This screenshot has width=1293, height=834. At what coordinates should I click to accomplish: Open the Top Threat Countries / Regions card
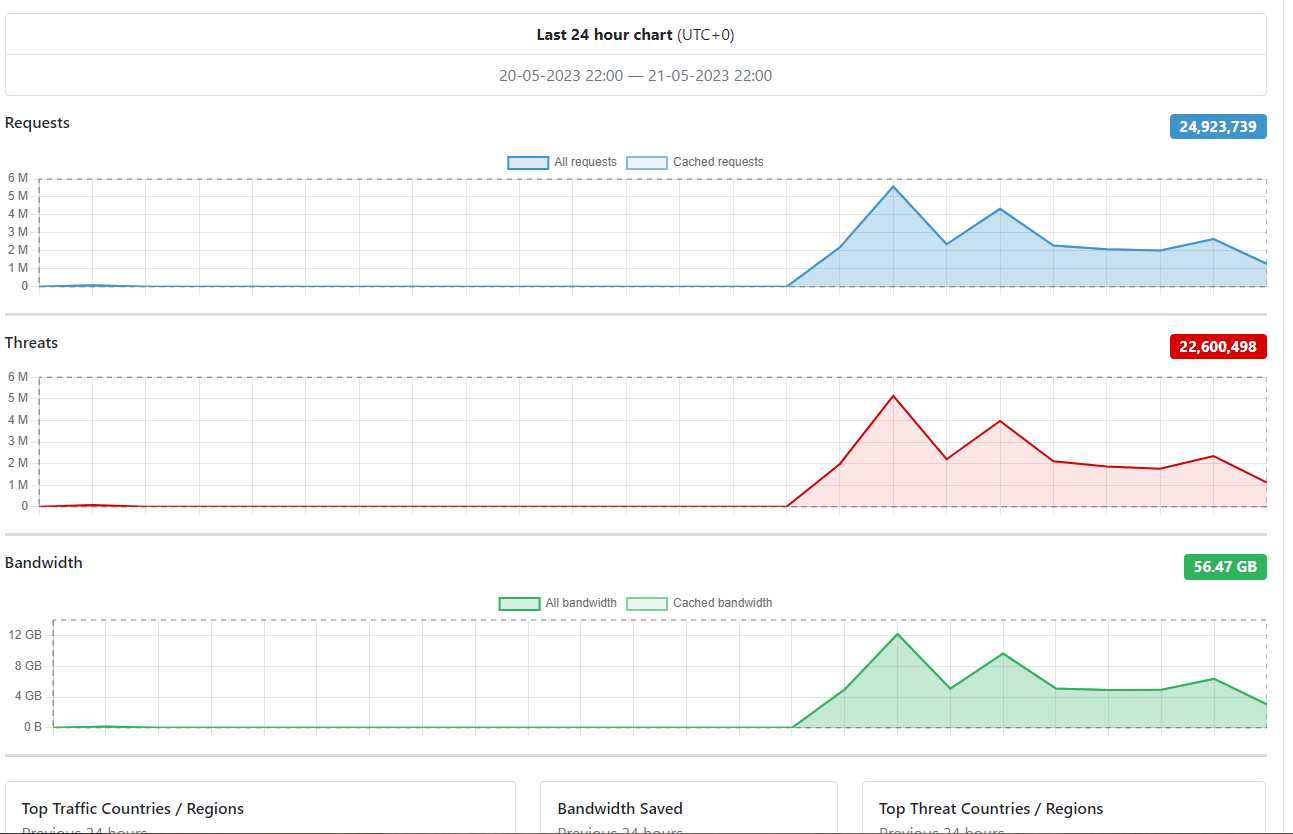click(1064, 808)
